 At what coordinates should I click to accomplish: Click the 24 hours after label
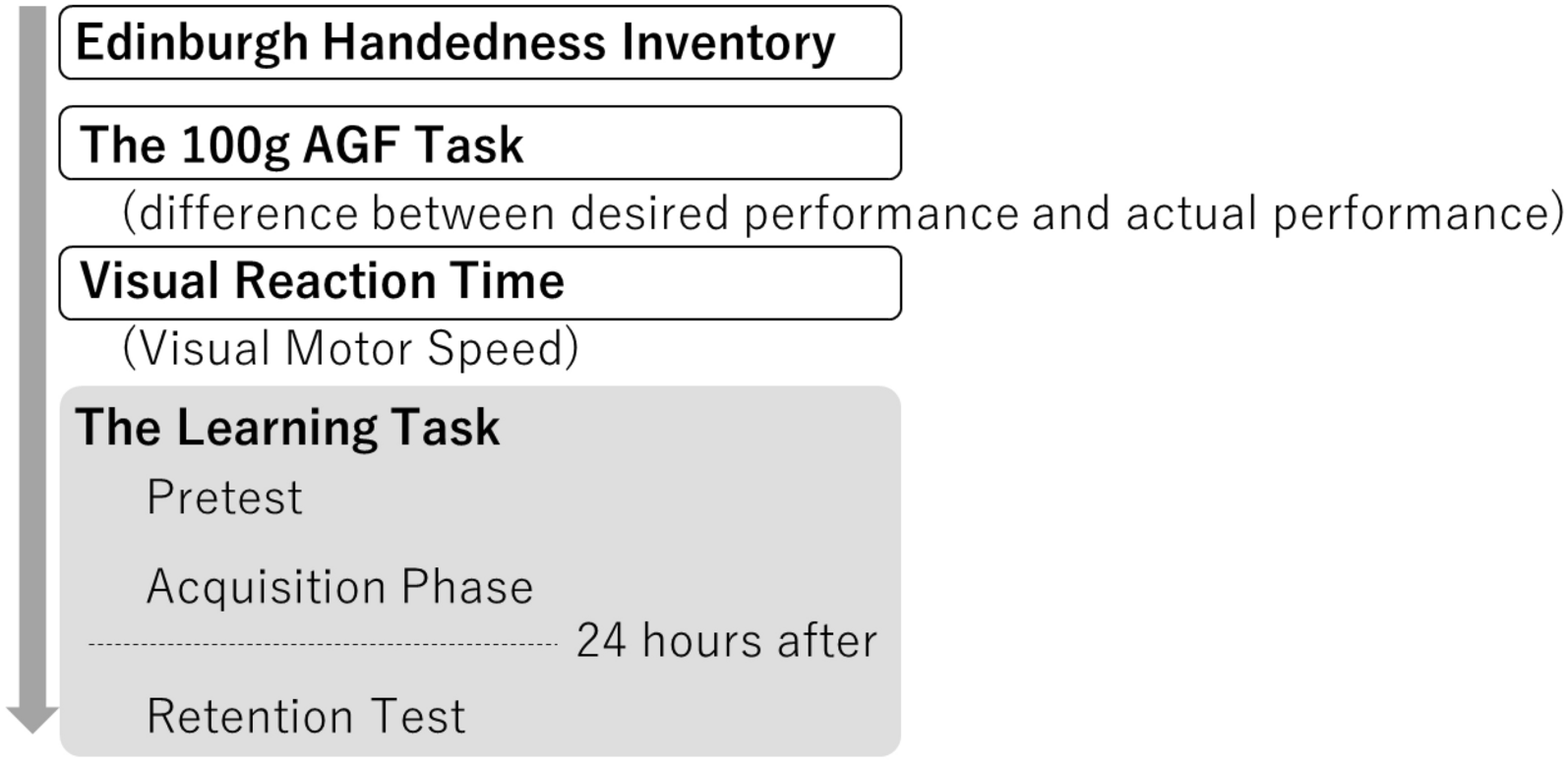[x=726, y=641]
